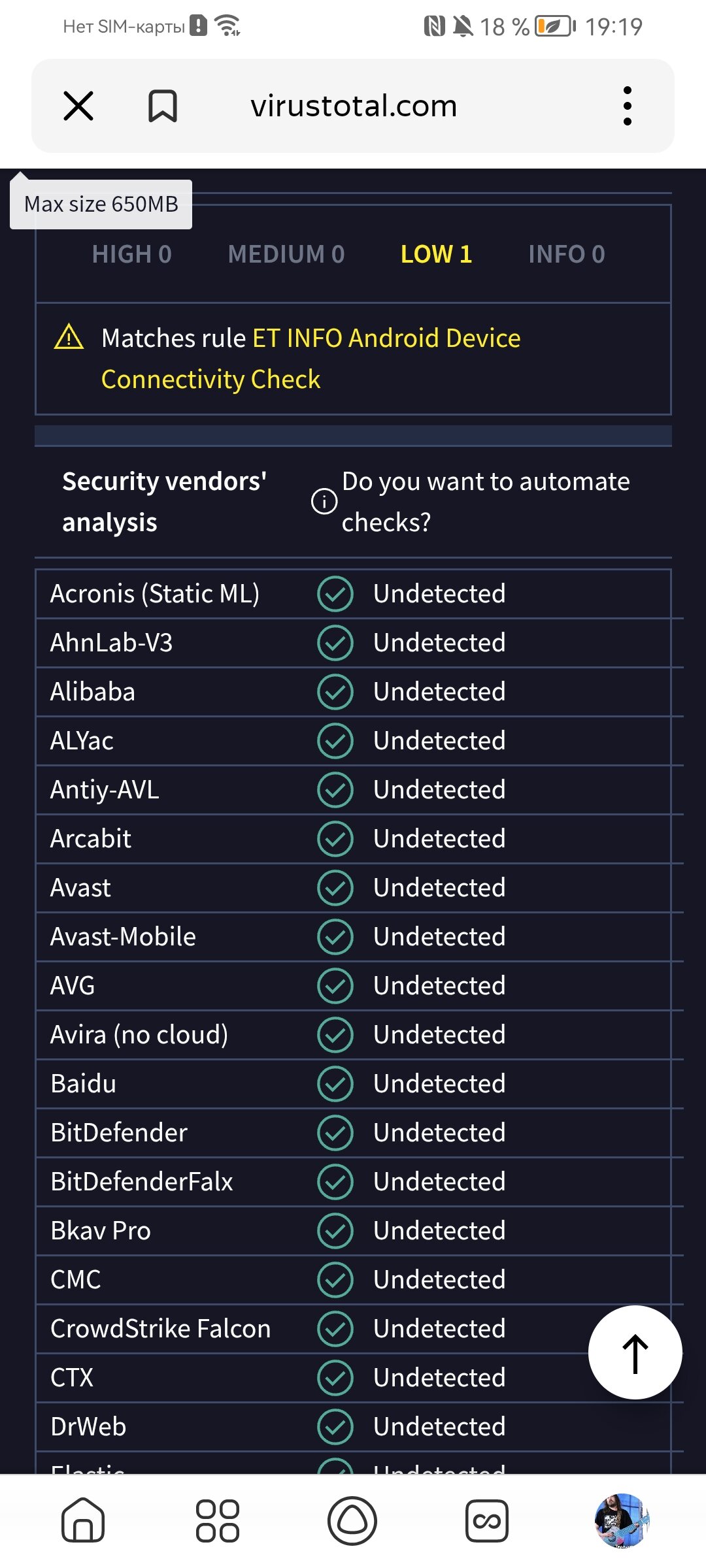Select the MEDIUM 0 severity tab

(x=286, y=254)
